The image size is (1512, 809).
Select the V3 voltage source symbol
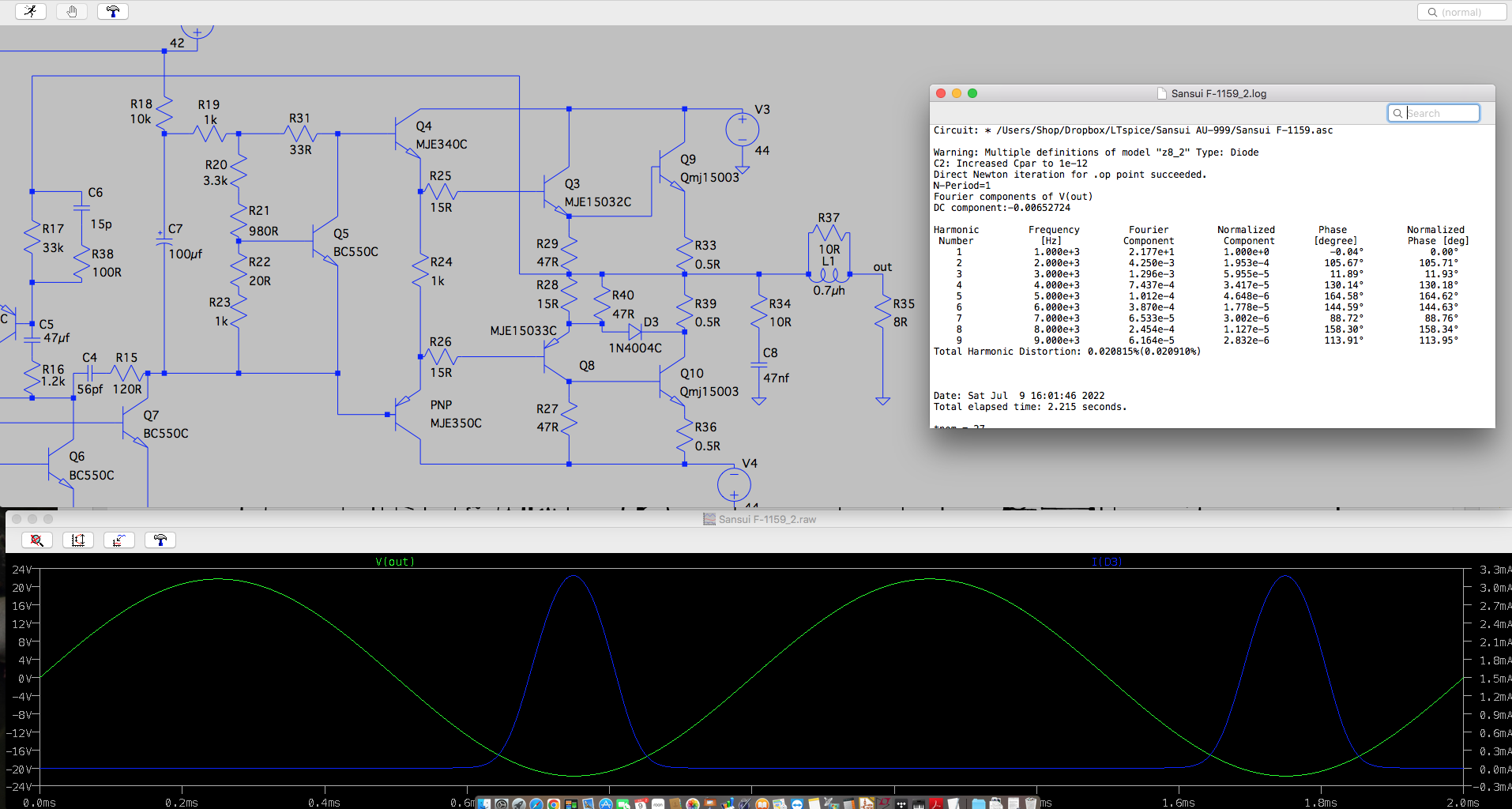[x=742, y=130]
